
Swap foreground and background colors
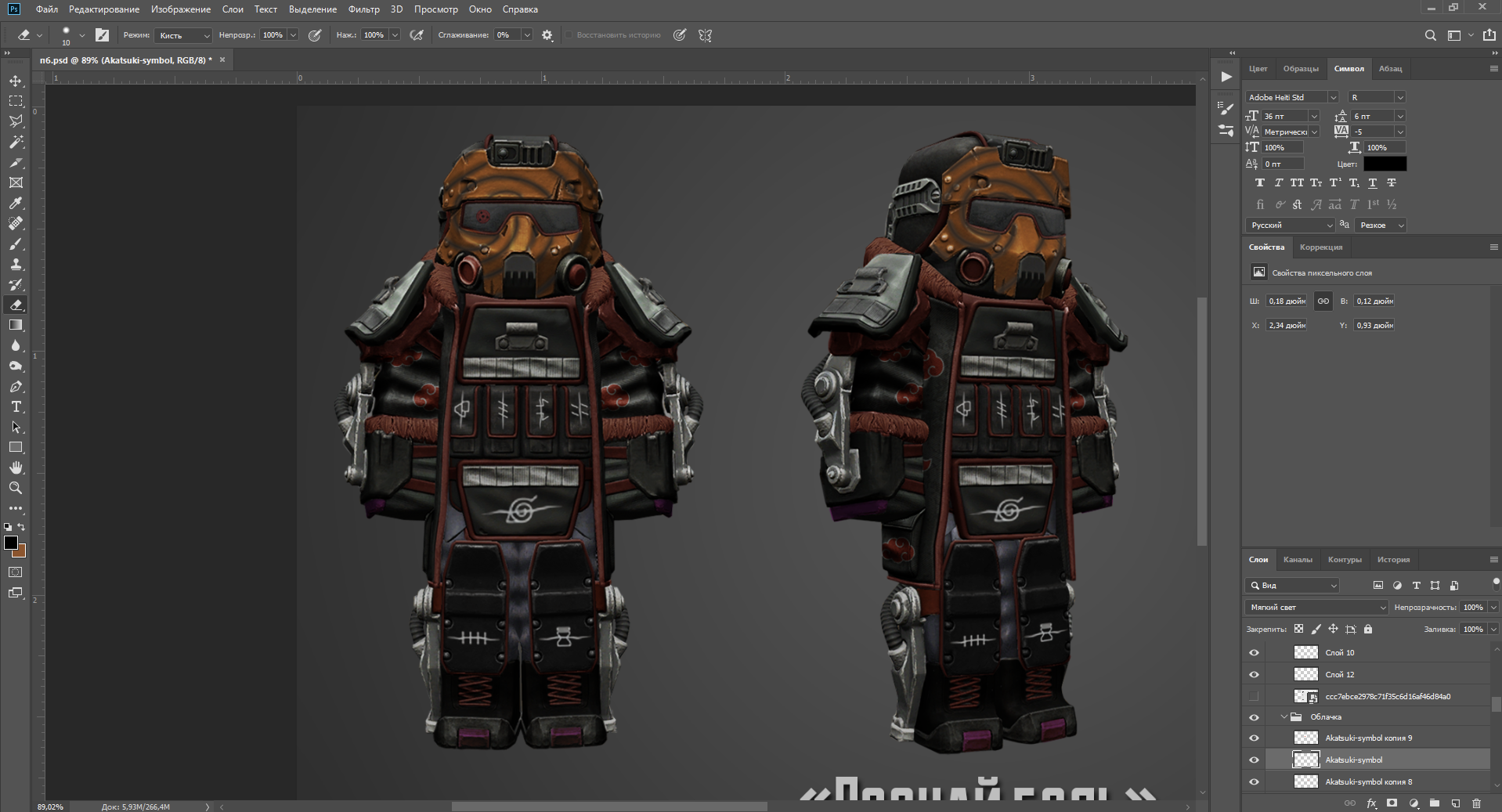pos(21,527)
